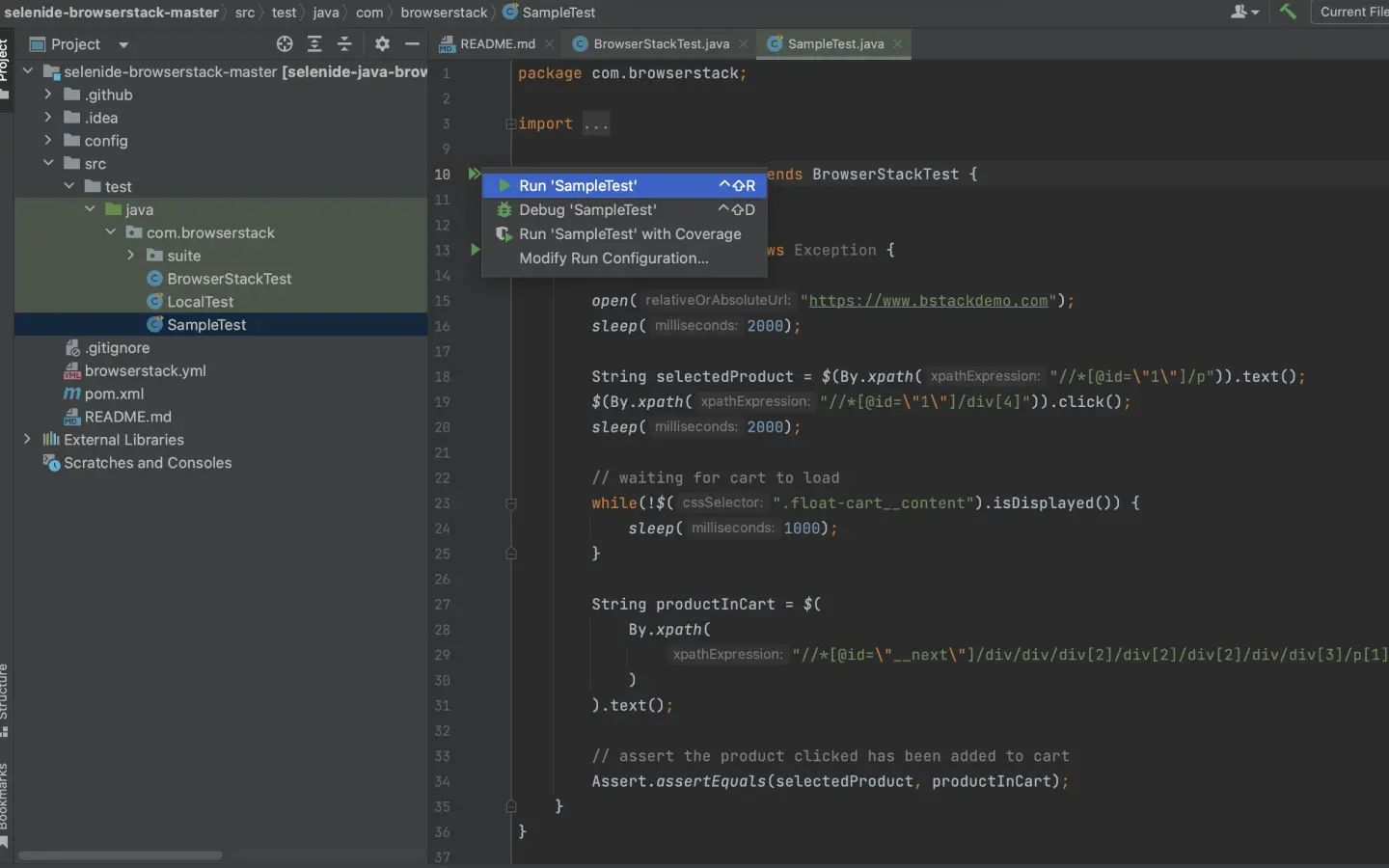The width and height of the screenshot is (1389, 868).
Task: Toggle code folding for the while loop
Action: pyautogui.click(x=511, y=503)
